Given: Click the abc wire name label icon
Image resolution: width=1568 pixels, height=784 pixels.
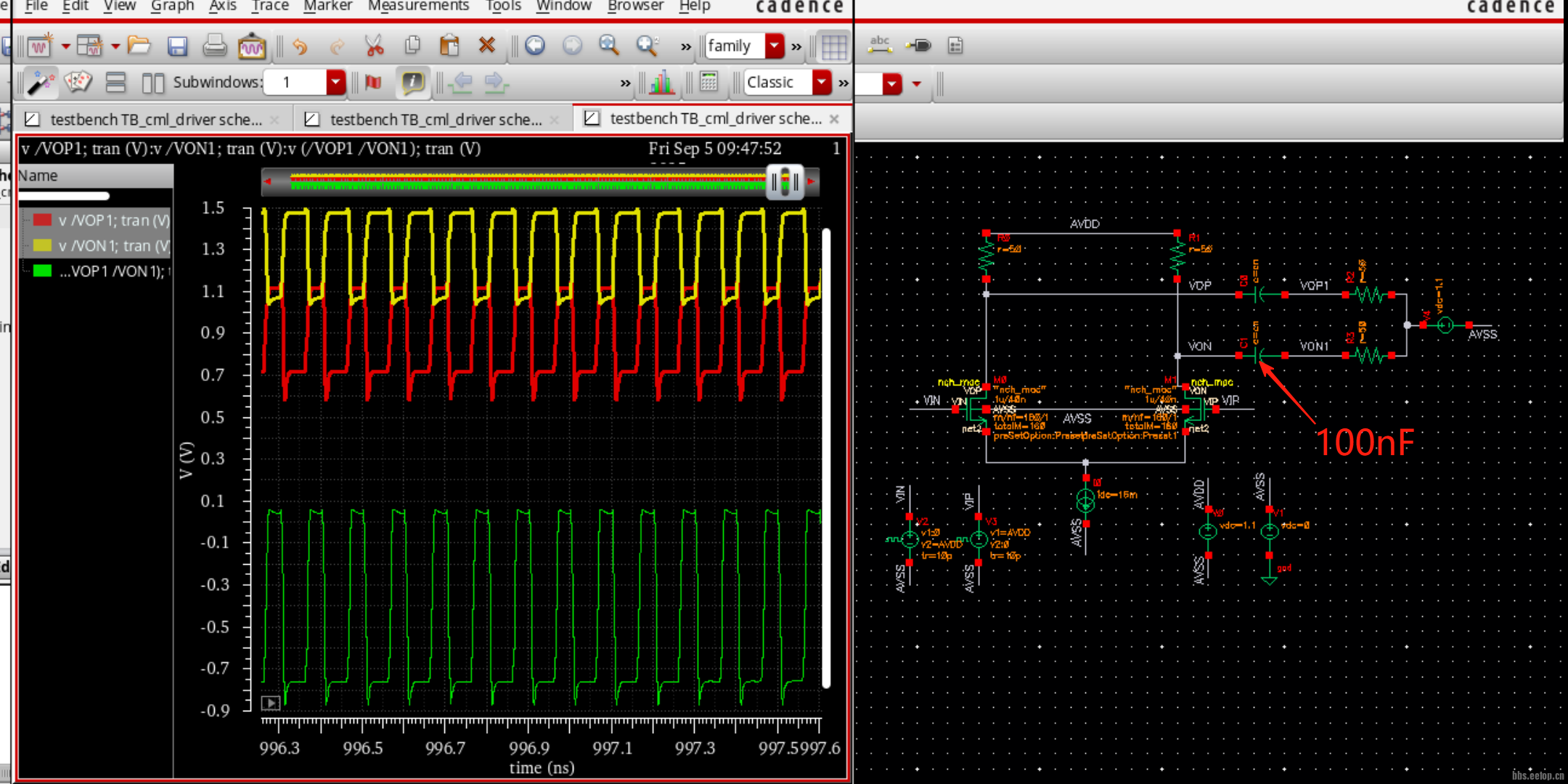Looking at the screenshot, I should pyautogui.click(x=880, y=45).
